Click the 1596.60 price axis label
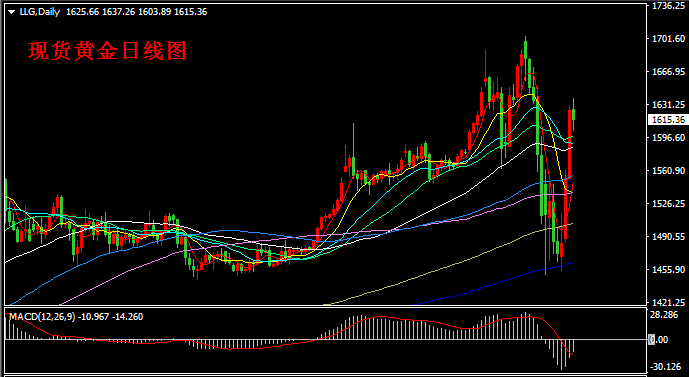This screenshot has width=689, height=377. tap(669, 138)
